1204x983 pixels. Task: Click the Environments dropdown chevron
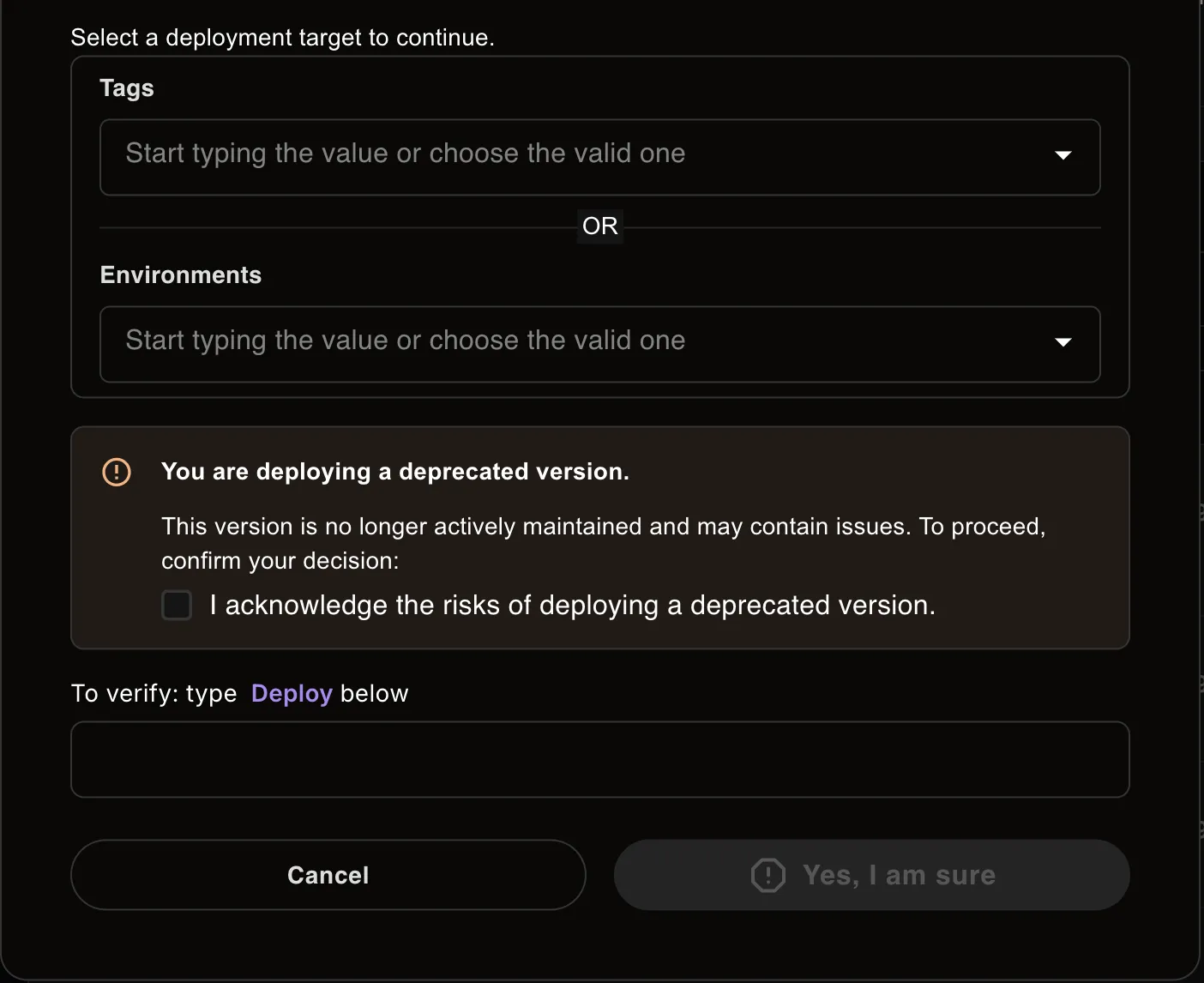point(1063,343)
